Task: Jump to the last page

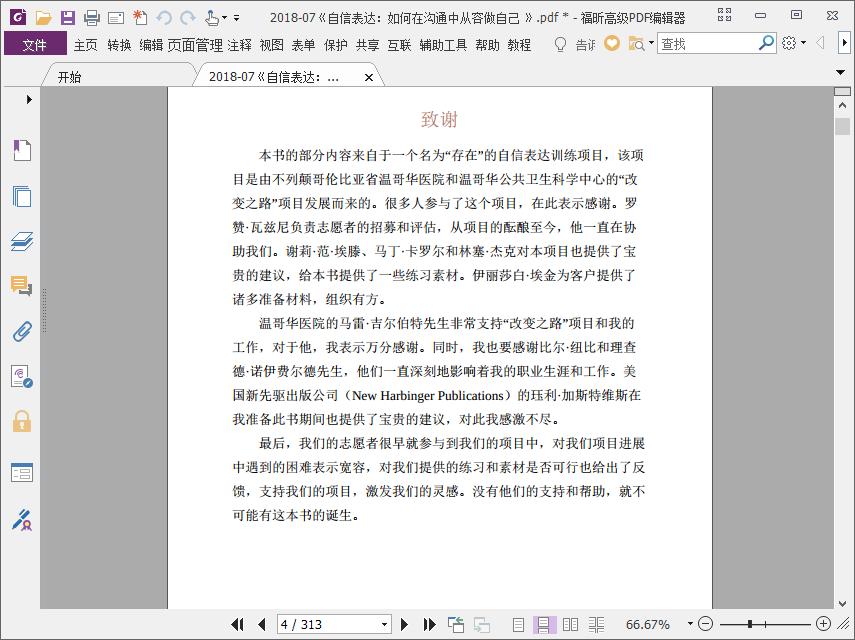Action: (429, 624)
